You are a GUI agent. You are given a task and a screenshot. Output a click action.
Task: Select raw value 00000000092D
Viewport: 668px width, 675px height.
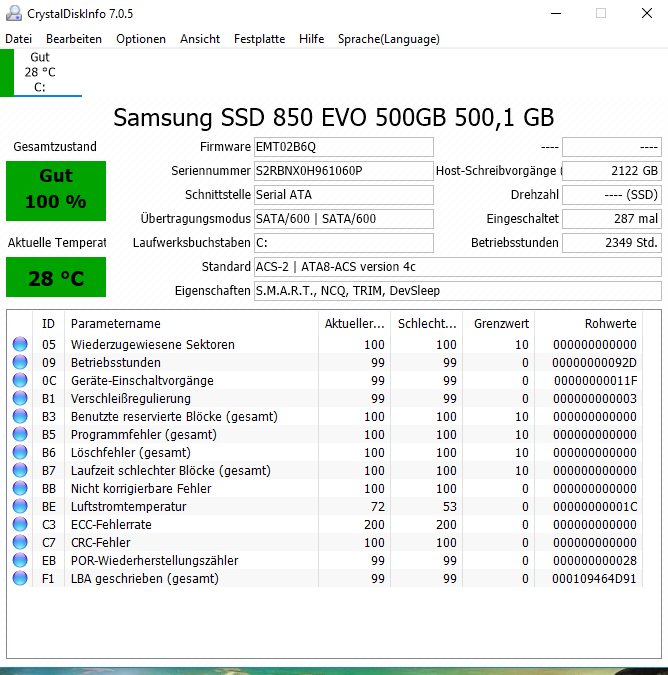pyautogui.click(x=594, y=362)
